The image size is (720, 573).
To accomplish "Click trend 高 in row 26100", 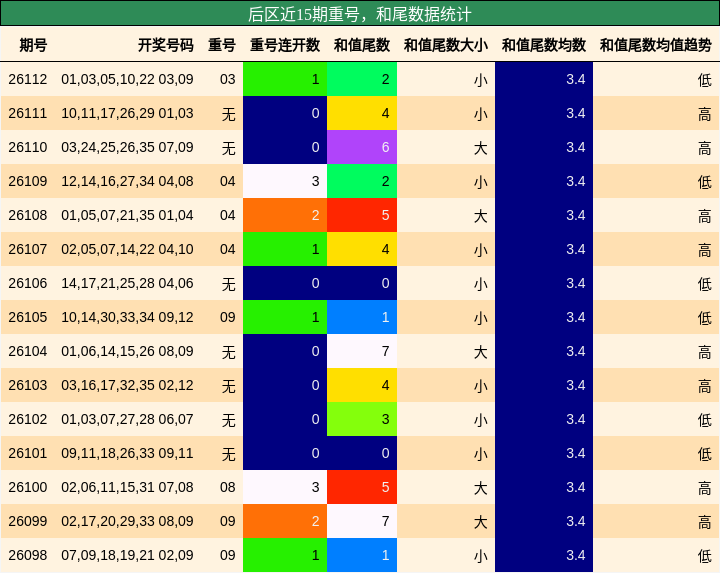I will tap(705, 488).
